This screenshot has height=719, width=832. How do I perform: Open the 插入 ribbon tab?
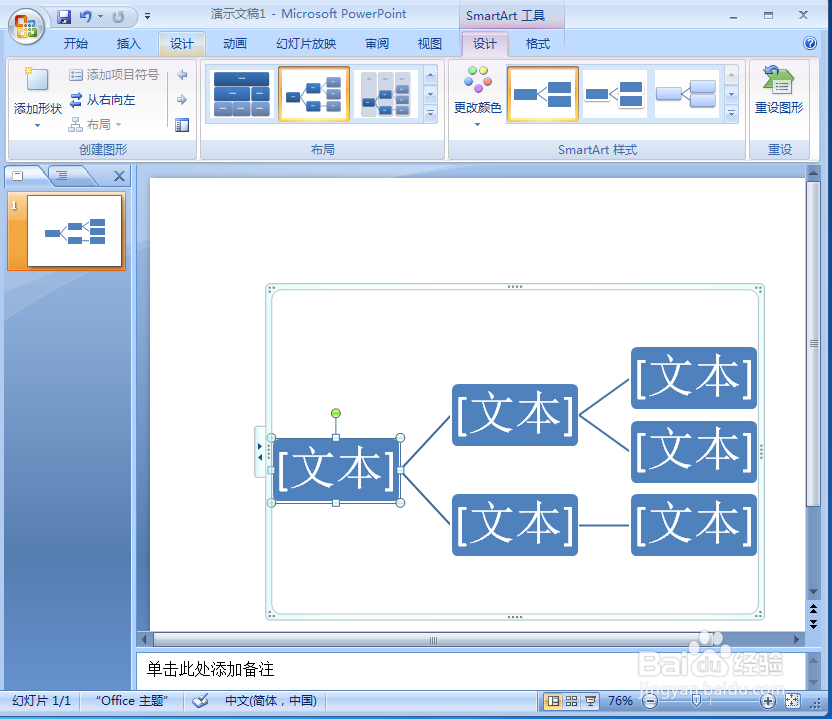point(128,44)
